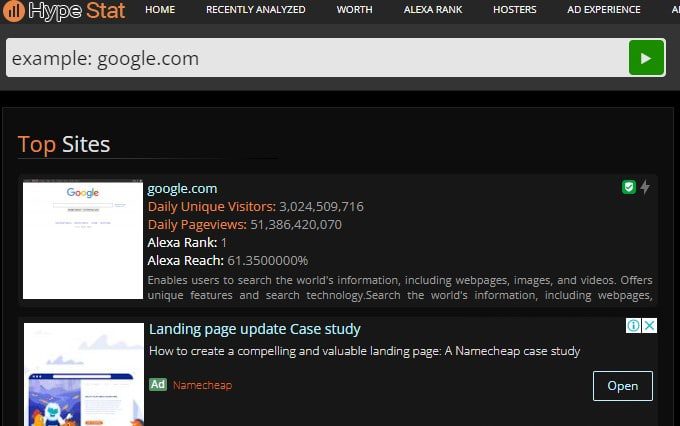
Task: Click the Namecheap ad description text
Action: tap(364, 351)
